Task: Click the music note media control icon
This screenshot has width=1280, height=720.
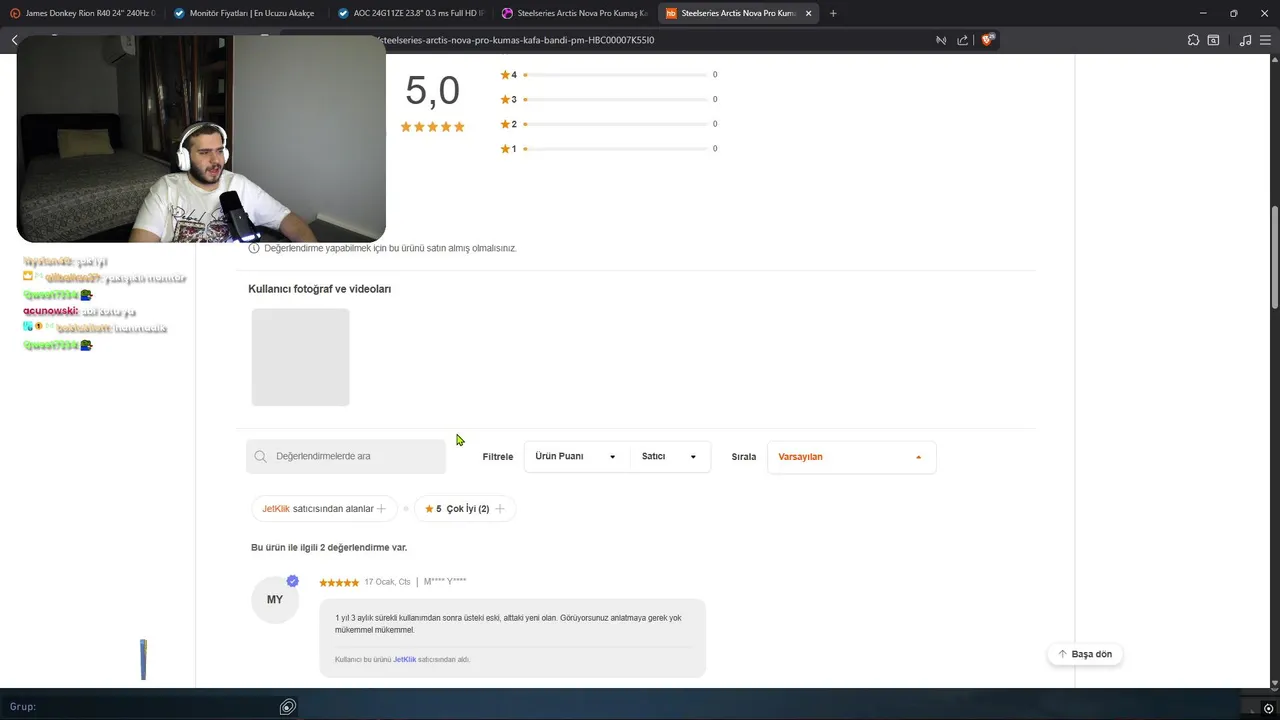Action: (1245, 40)
